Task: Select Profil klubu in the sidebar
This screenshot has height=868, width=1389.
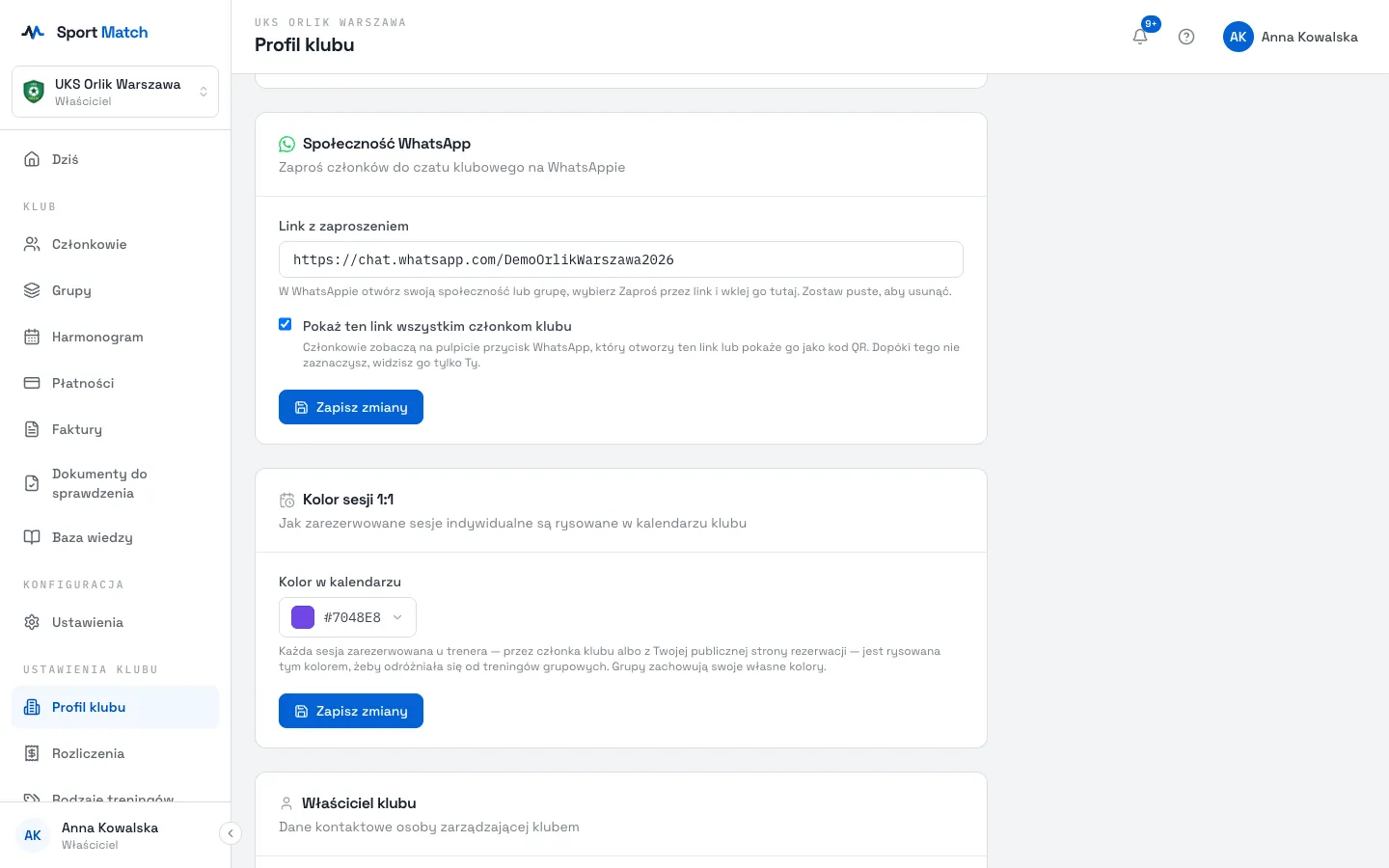Action: point(115,707)
